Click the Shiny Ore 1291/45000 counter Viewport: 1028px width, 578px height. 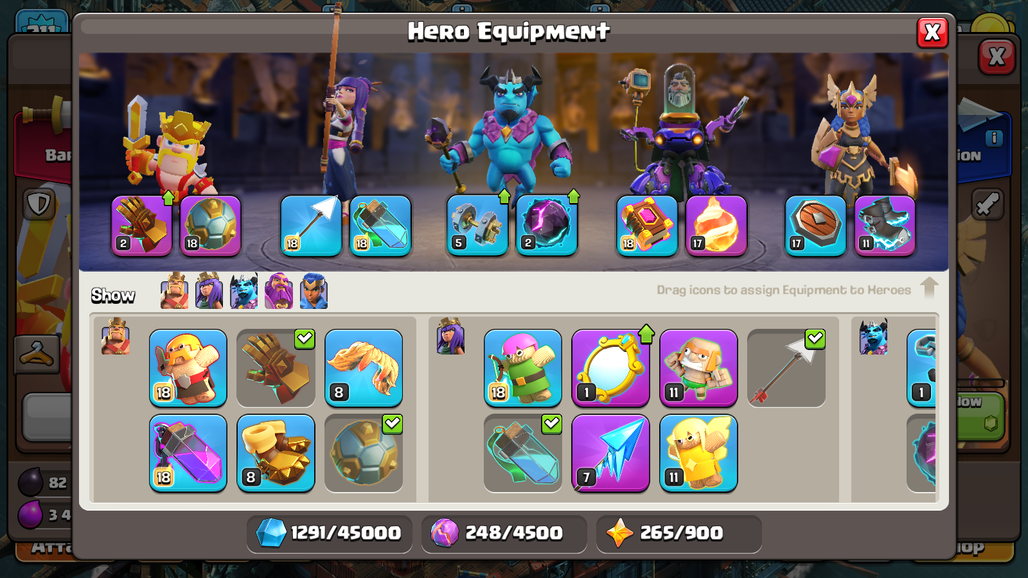(329, 533)
